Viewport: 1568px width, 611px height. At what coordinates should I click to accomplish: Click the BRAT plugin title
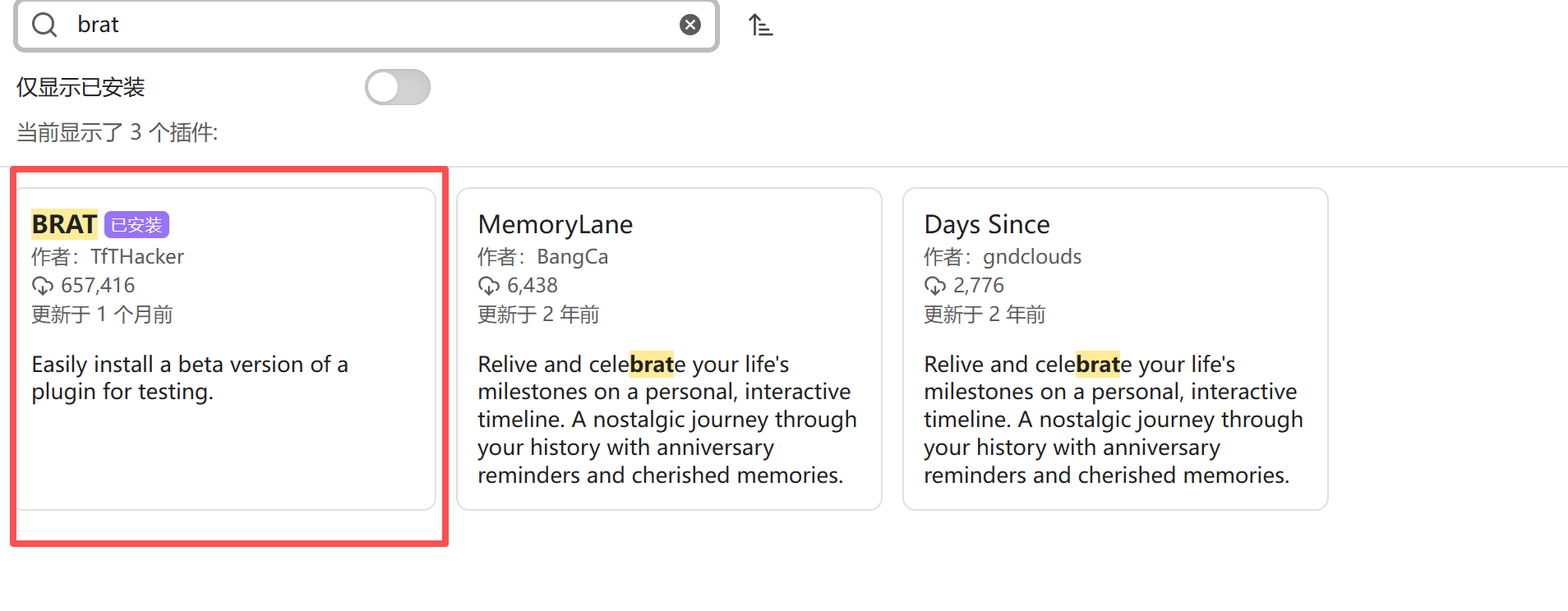coord(64,224)
